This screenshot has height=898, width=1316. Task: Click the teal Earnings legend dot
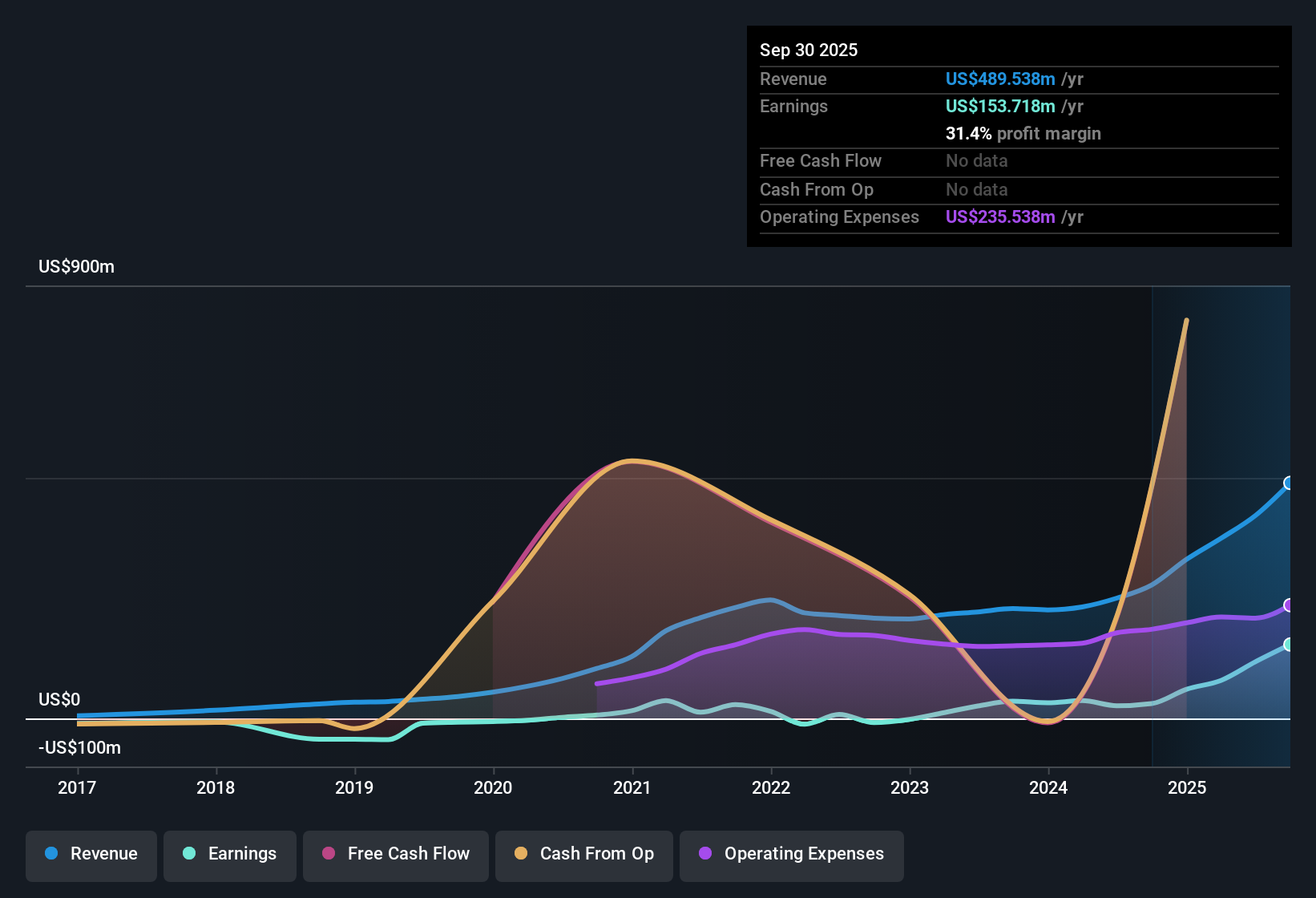tap(190, 854)
